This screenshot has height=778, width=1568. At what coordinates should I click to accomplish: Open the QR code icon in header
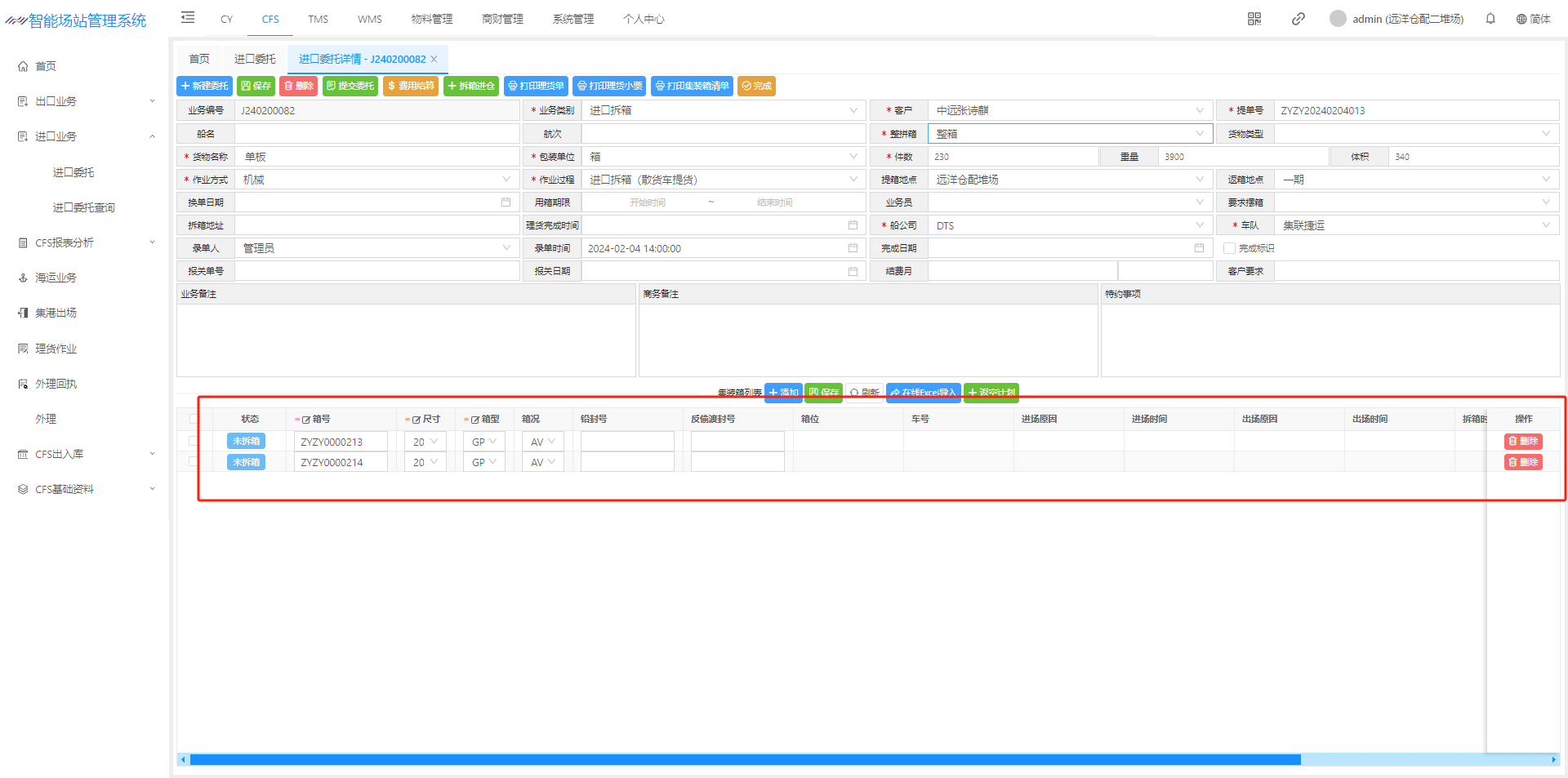pos(1254,19)
